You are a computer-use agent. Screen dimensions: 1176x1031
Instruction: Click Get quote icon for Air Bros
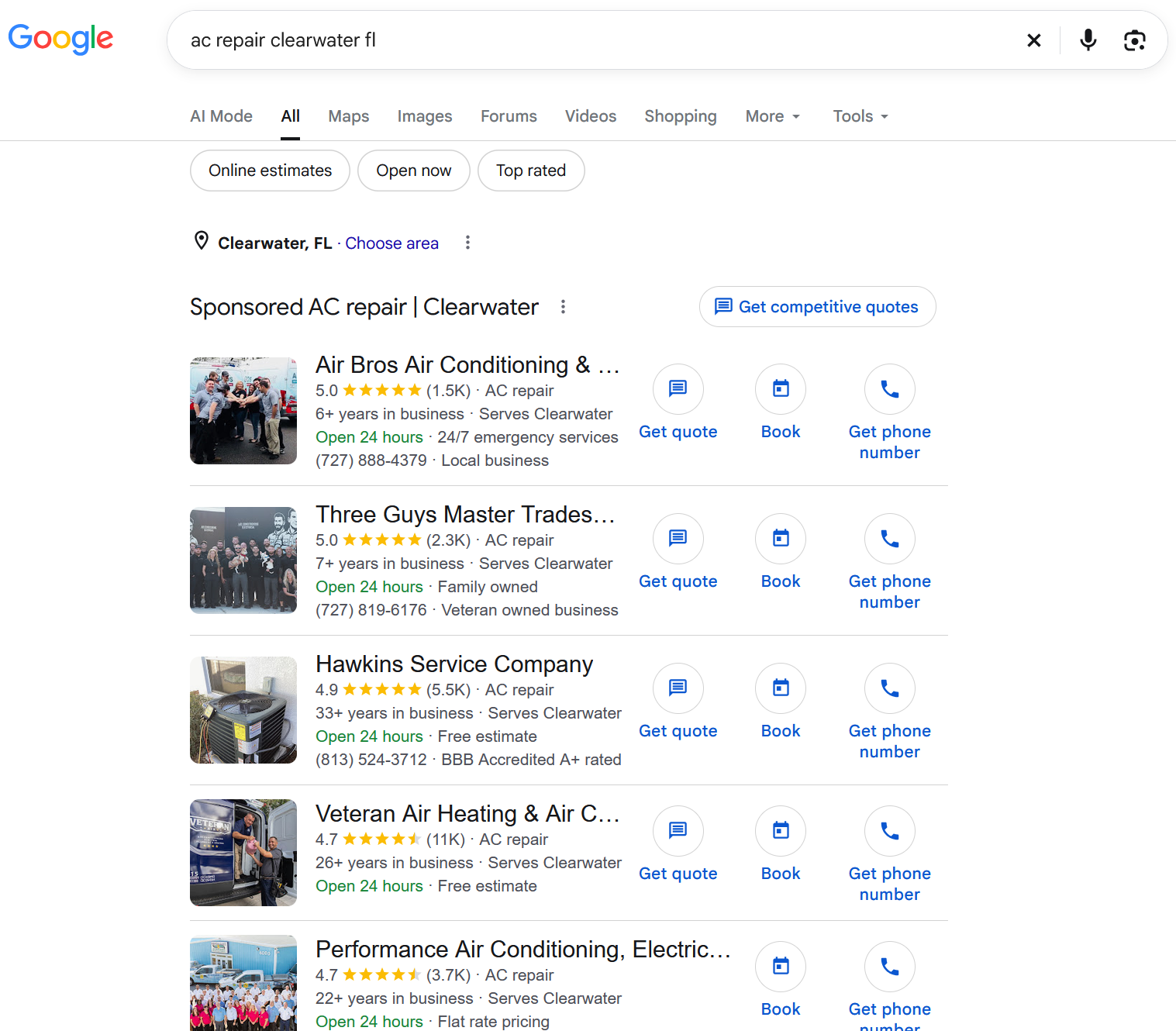pos(678,388)
